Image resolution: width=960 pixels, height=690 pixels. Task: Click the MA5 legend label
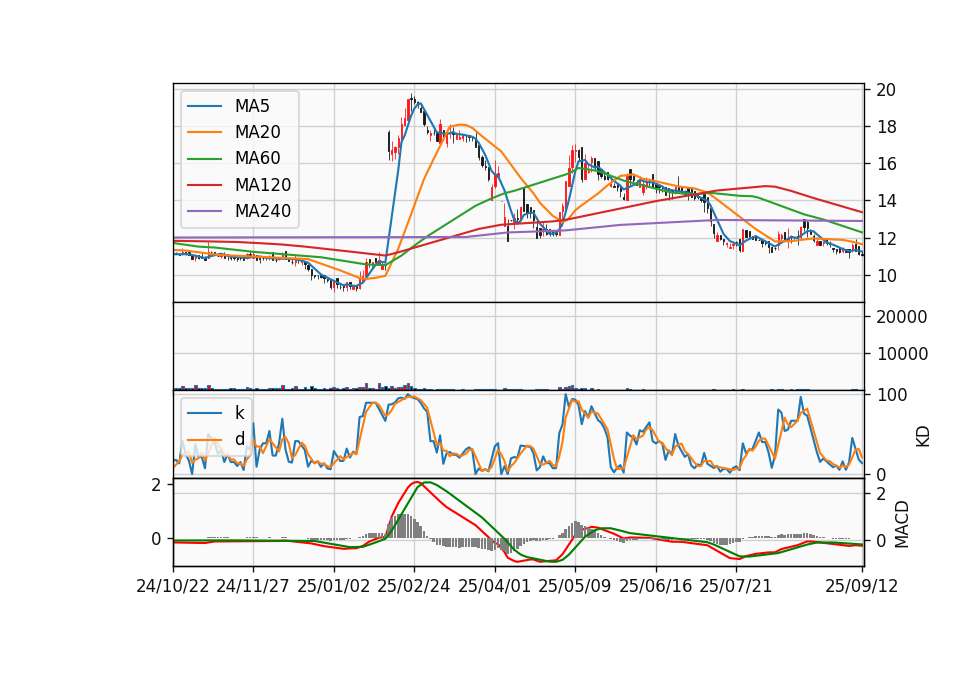[252, 106]
